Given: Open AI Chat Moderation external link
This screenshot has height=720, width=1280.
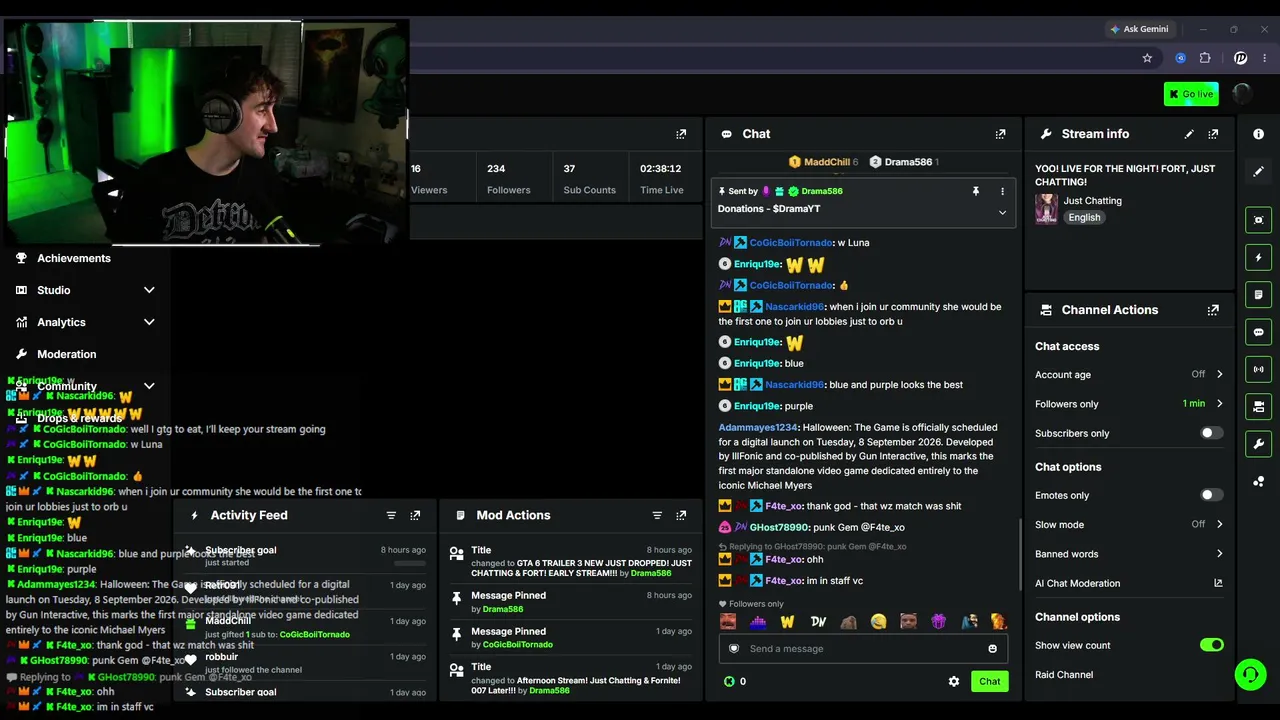Looking at the screenshot, I should point(1218,583).
